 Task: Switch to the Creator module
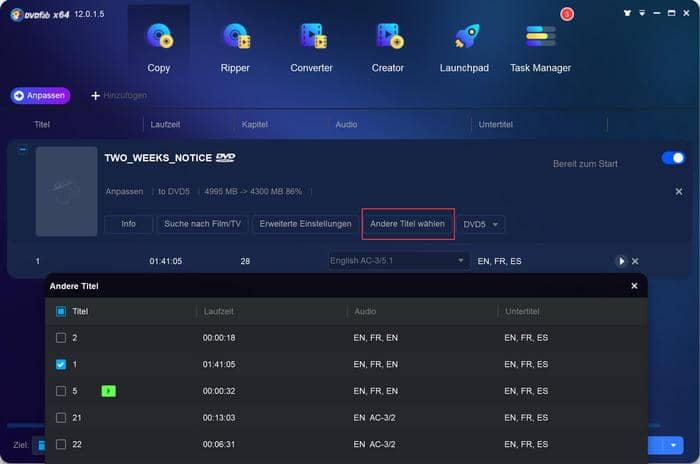click(x=388, y=48)
